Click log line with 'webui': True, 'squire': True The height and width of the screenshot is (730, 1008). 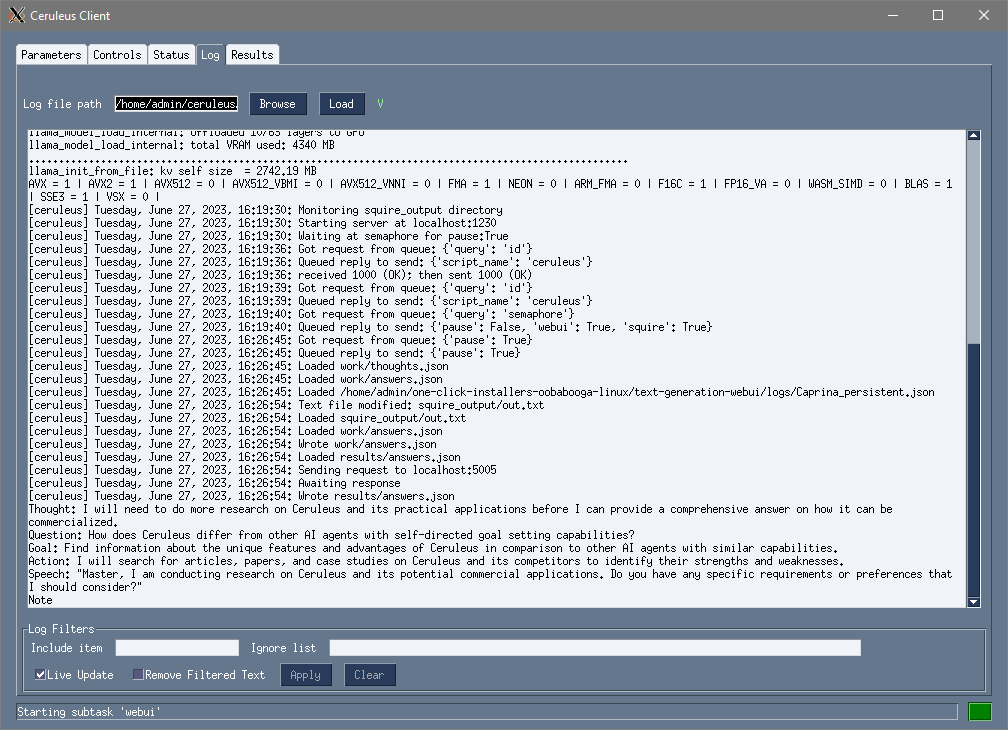pyautogui.click(x=370, y=327)
